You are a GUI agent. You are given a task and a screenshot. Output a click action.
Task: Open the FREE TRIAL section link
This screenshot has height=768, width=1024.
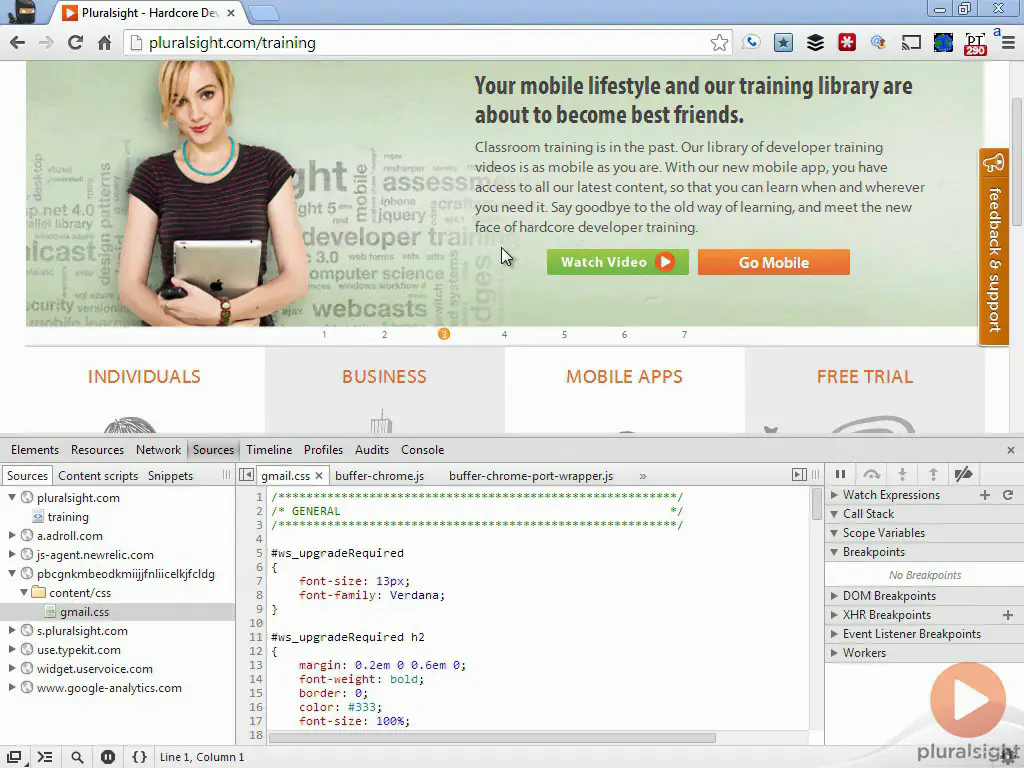coord(865,377)
